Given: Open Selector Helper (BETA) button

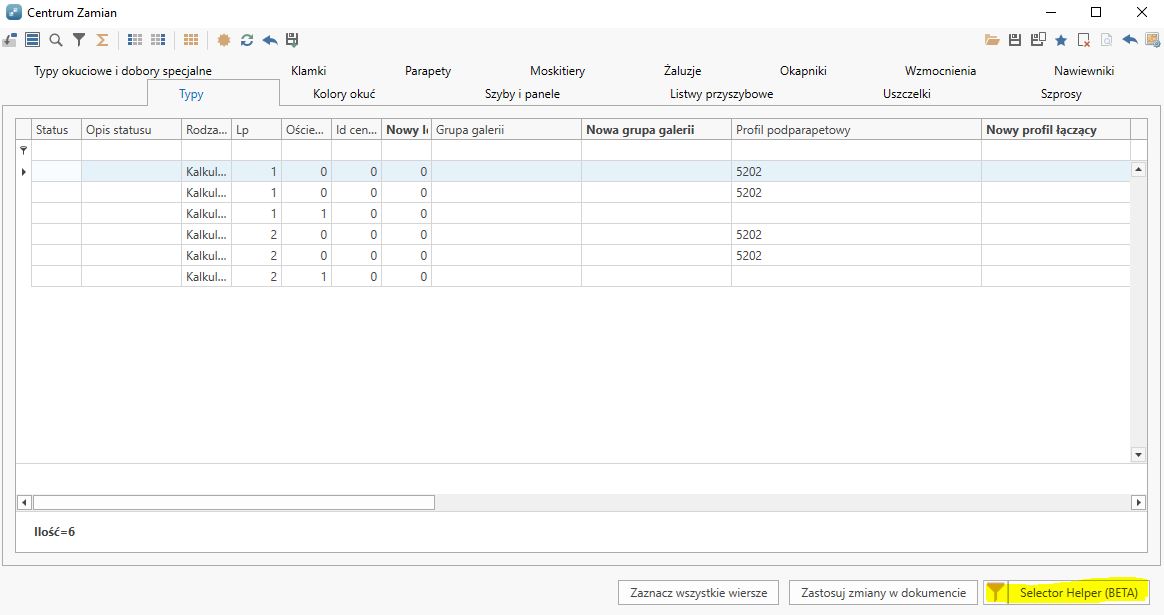Looking at the screenshot, I should [1065, 593].
